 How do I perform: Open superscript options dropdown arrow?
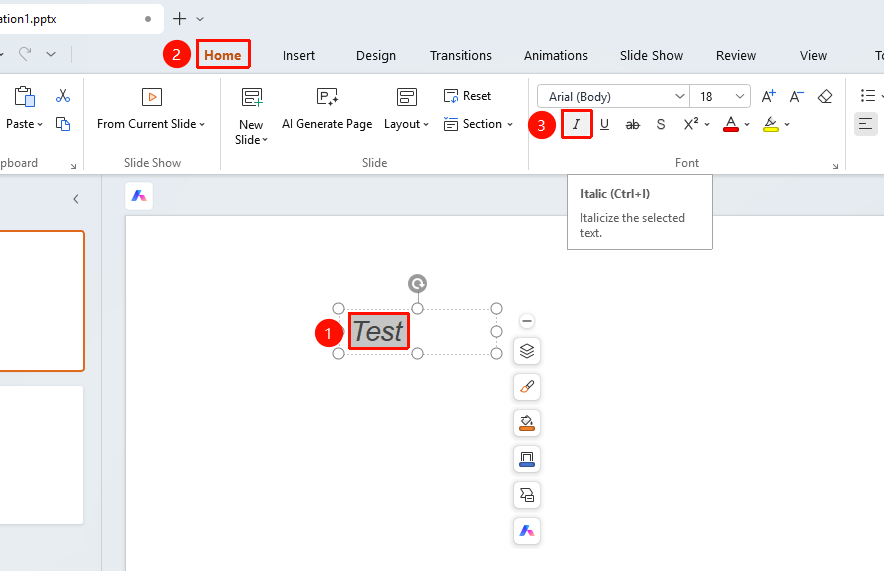click(707, 125)
